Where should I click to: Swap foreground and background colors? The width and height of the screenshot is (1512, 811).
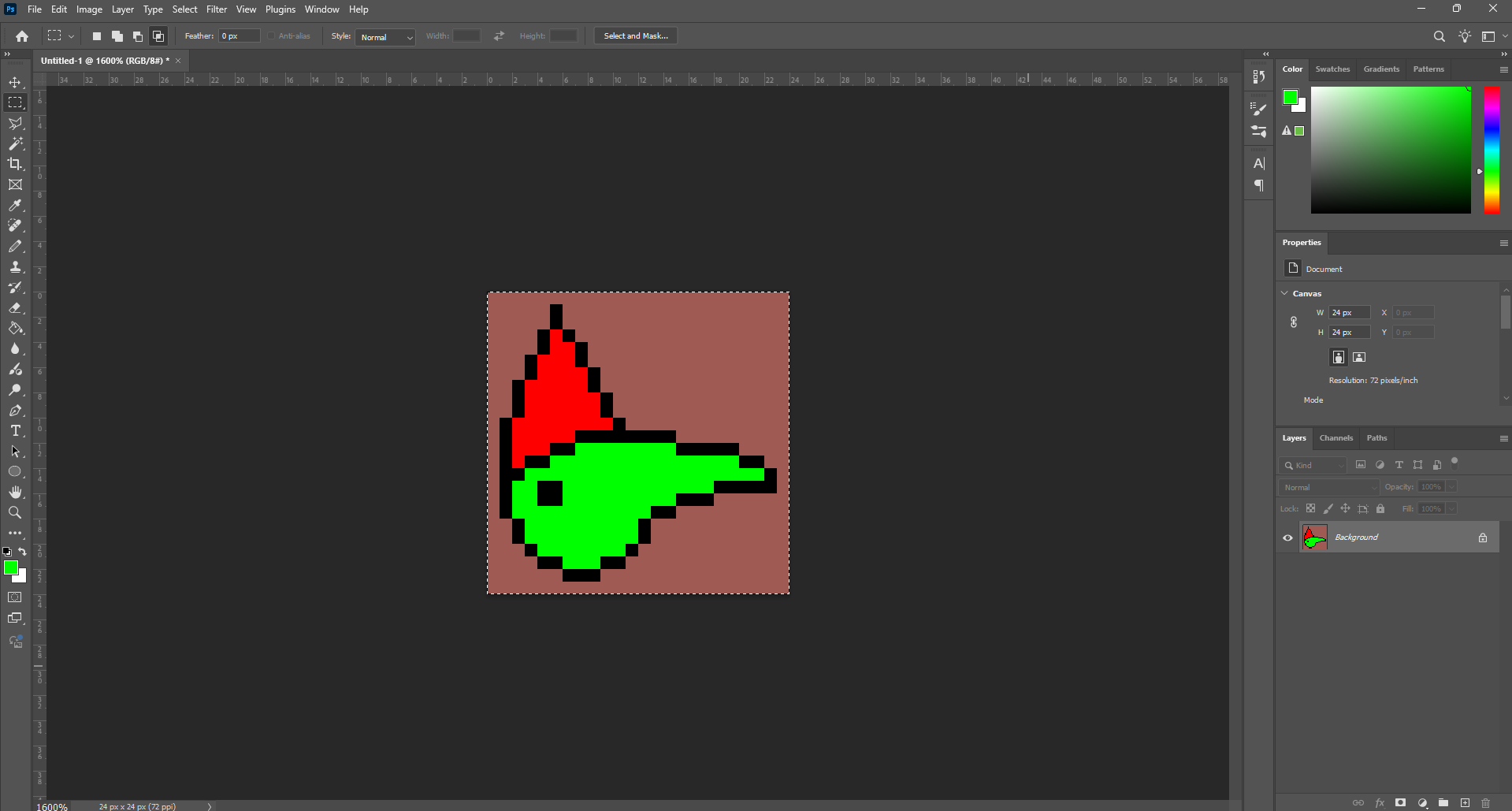coord(23,552)
